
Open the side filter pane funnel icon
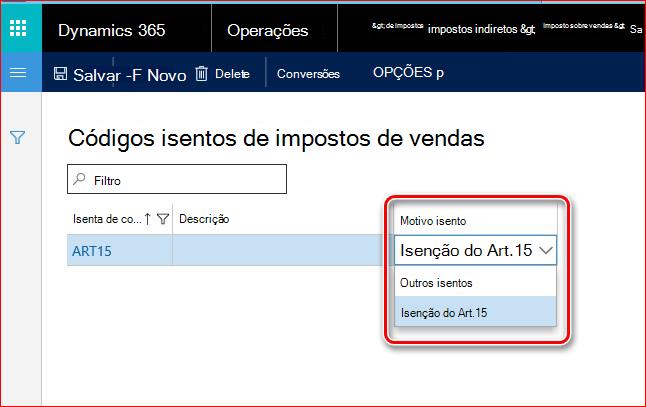click(18, 137)
